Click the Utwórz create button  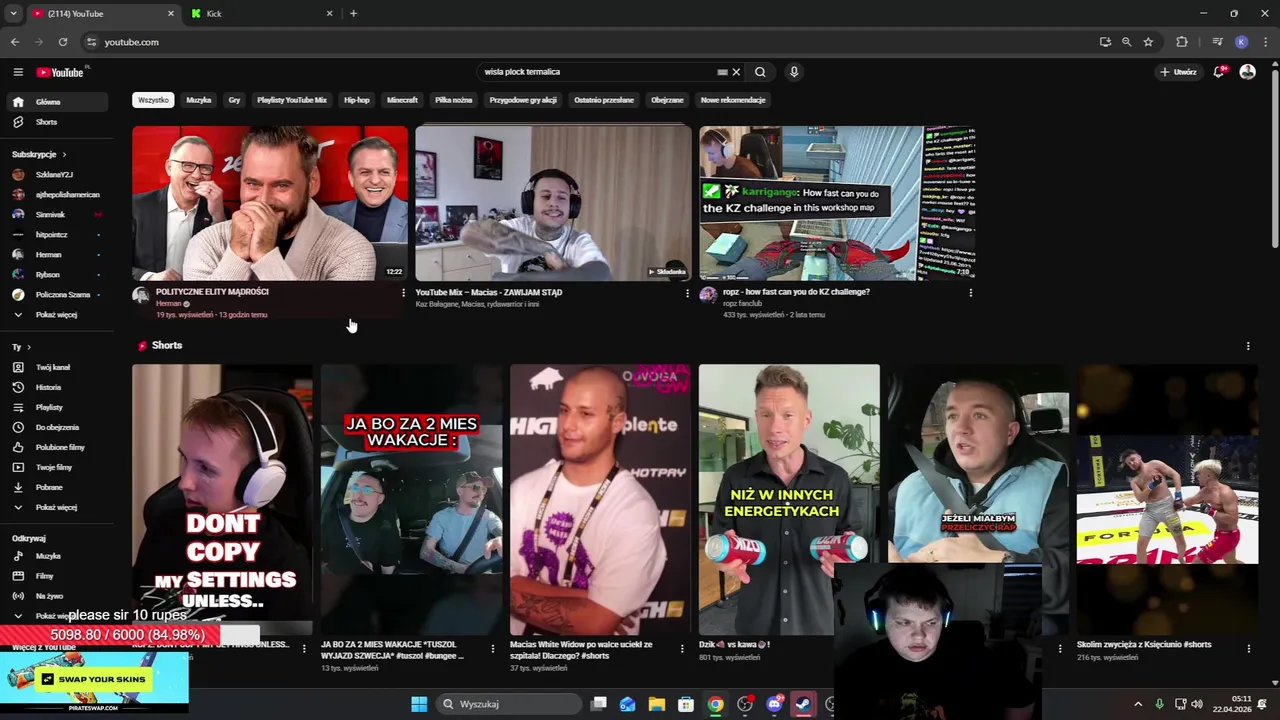1178,72
